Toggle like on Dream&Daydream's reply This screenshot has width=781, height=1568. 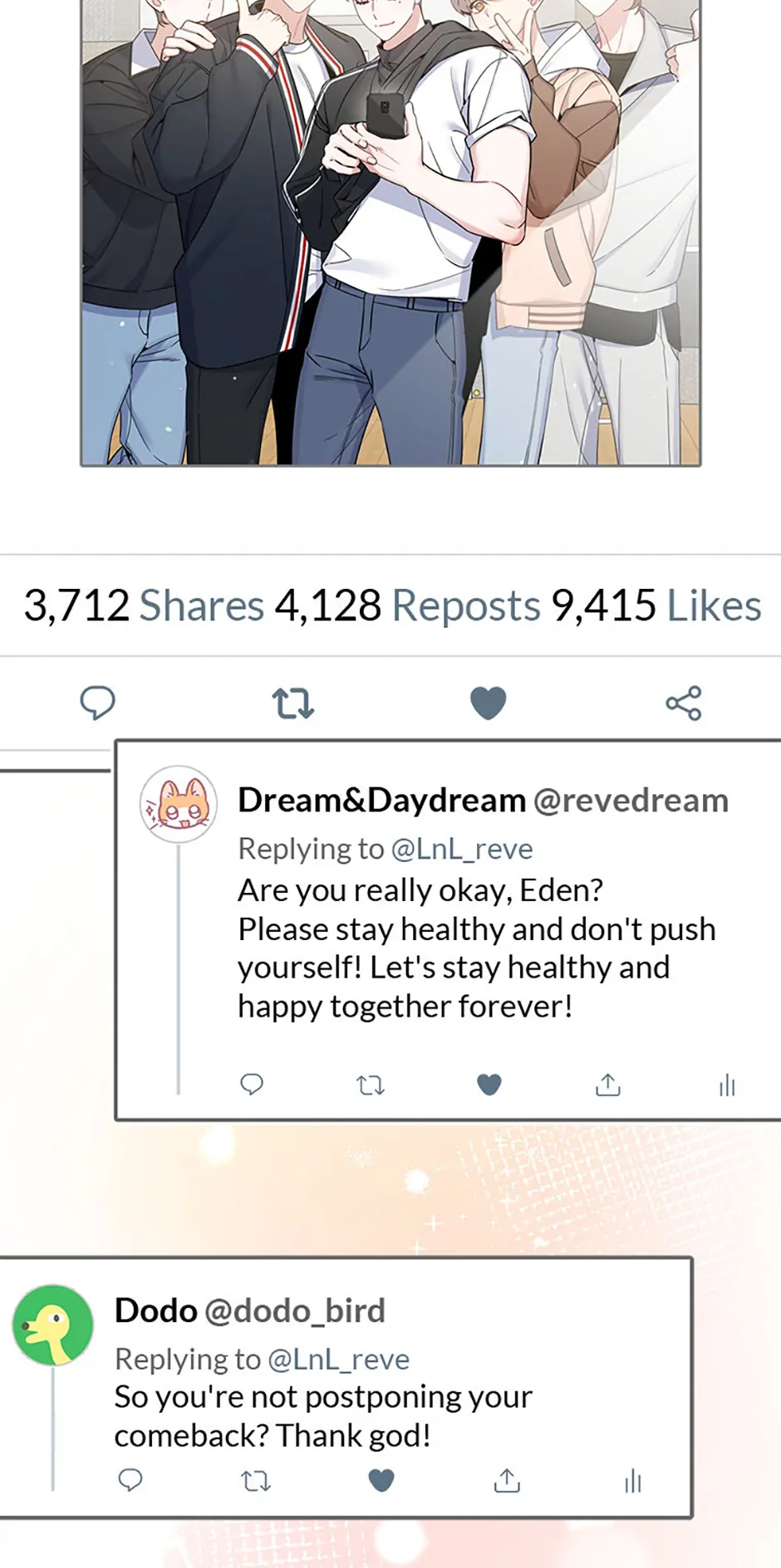pos(489,1085)
